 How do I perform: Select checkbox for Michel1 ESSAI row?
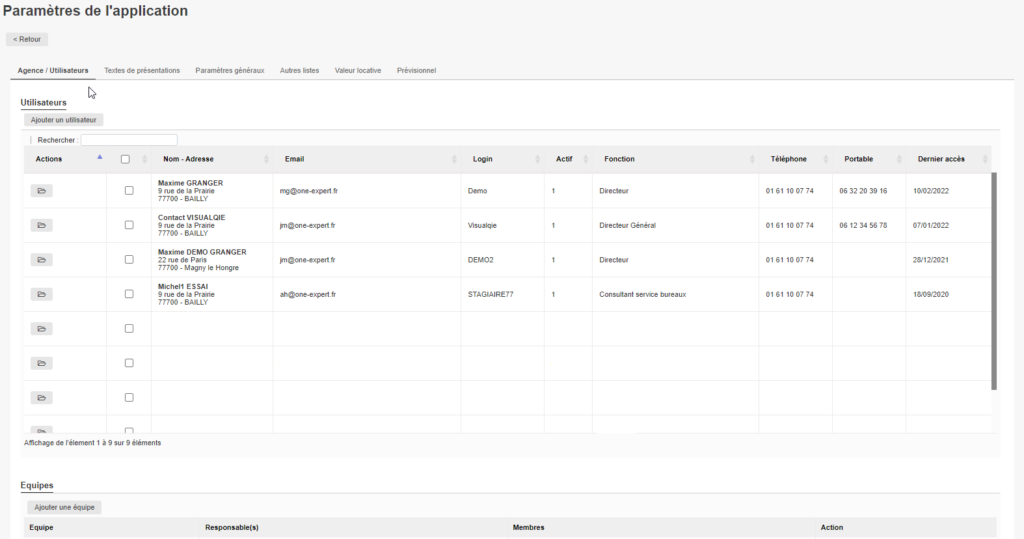click(x=129, y=294)
